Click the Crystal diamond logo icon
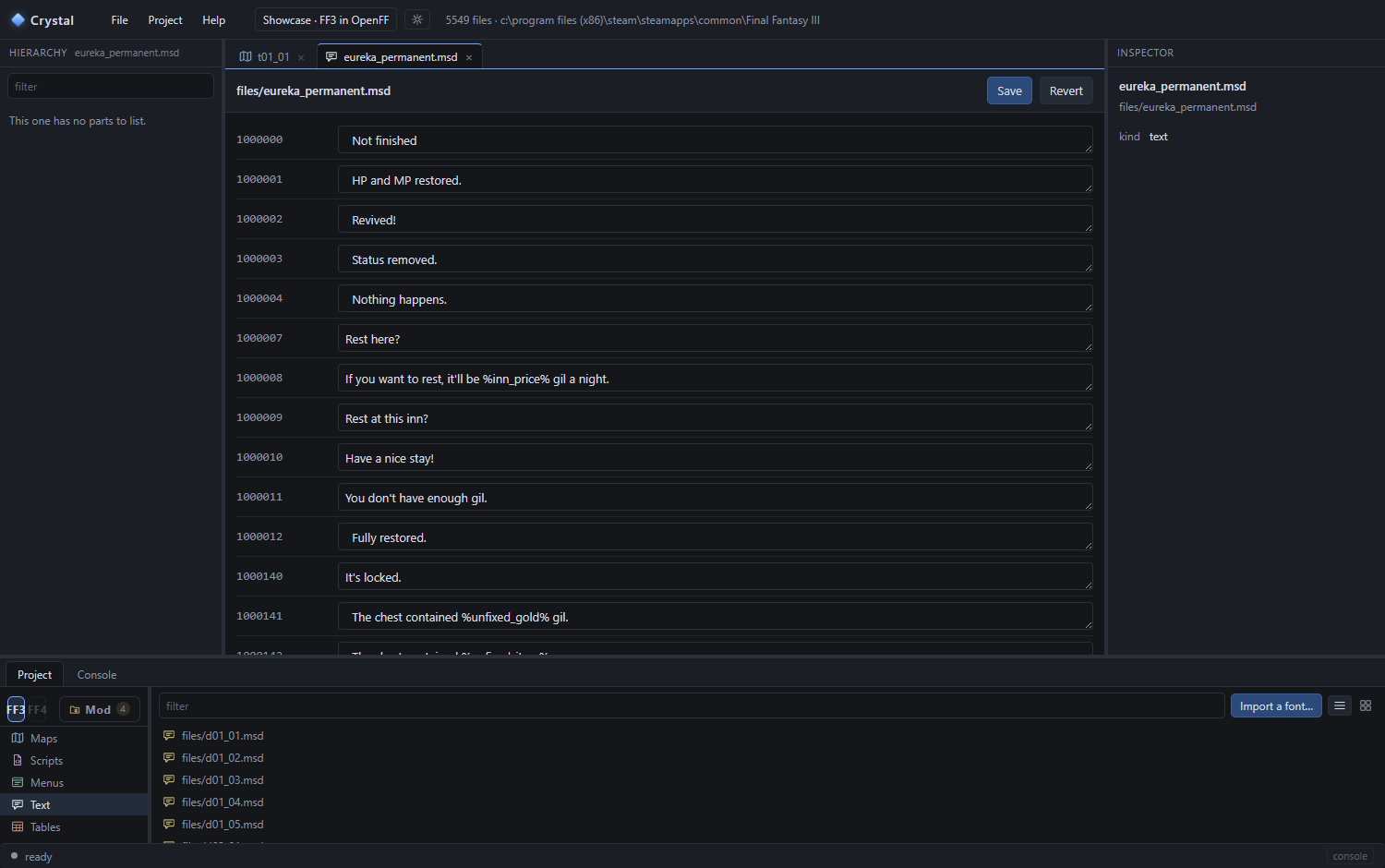The height and width of the screenshot is (868, 1385). [x=18, y=19]
